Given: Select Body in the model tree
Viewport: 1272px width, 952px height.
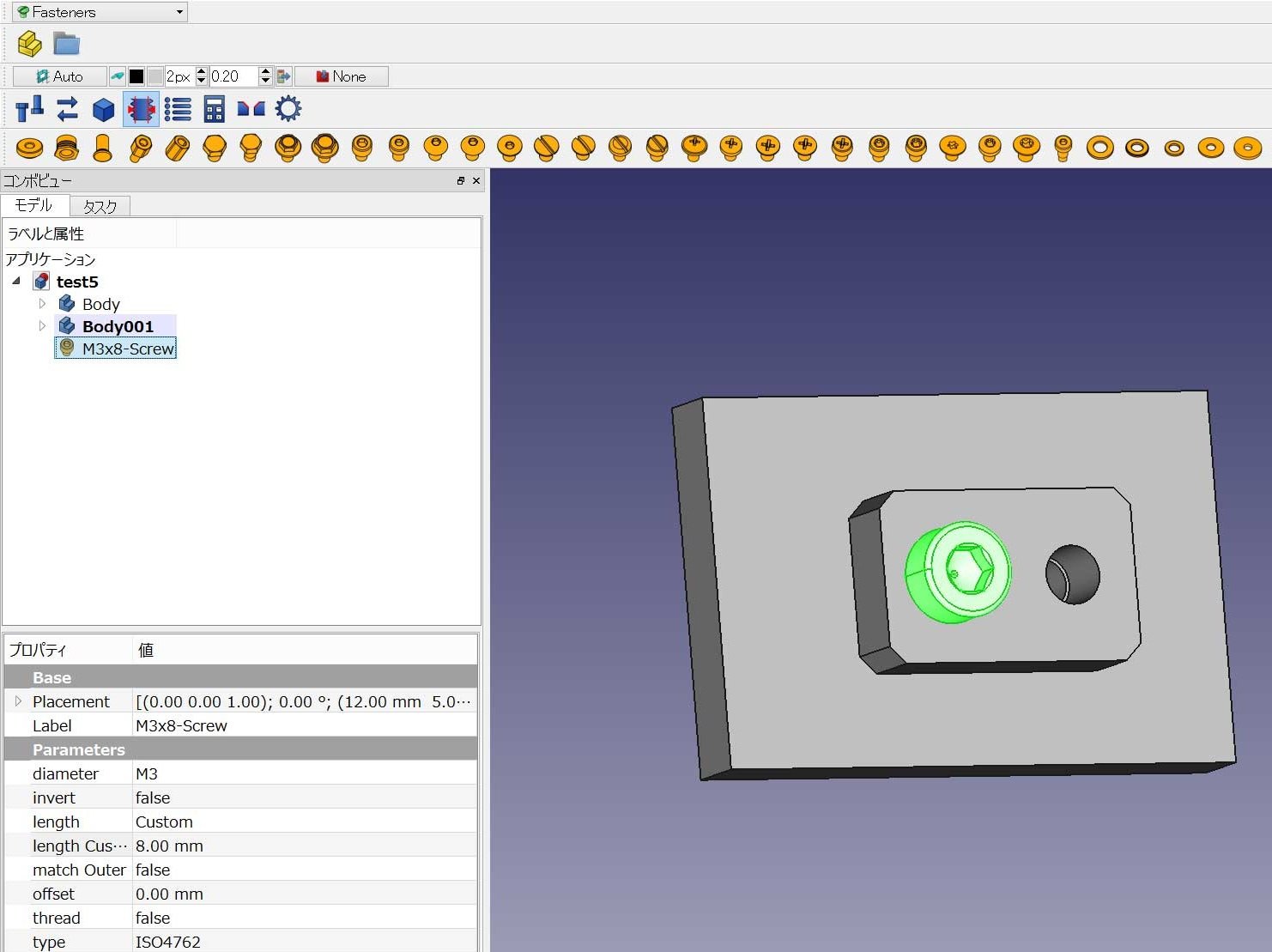Looking at the screenshot, I should point(101,304).
